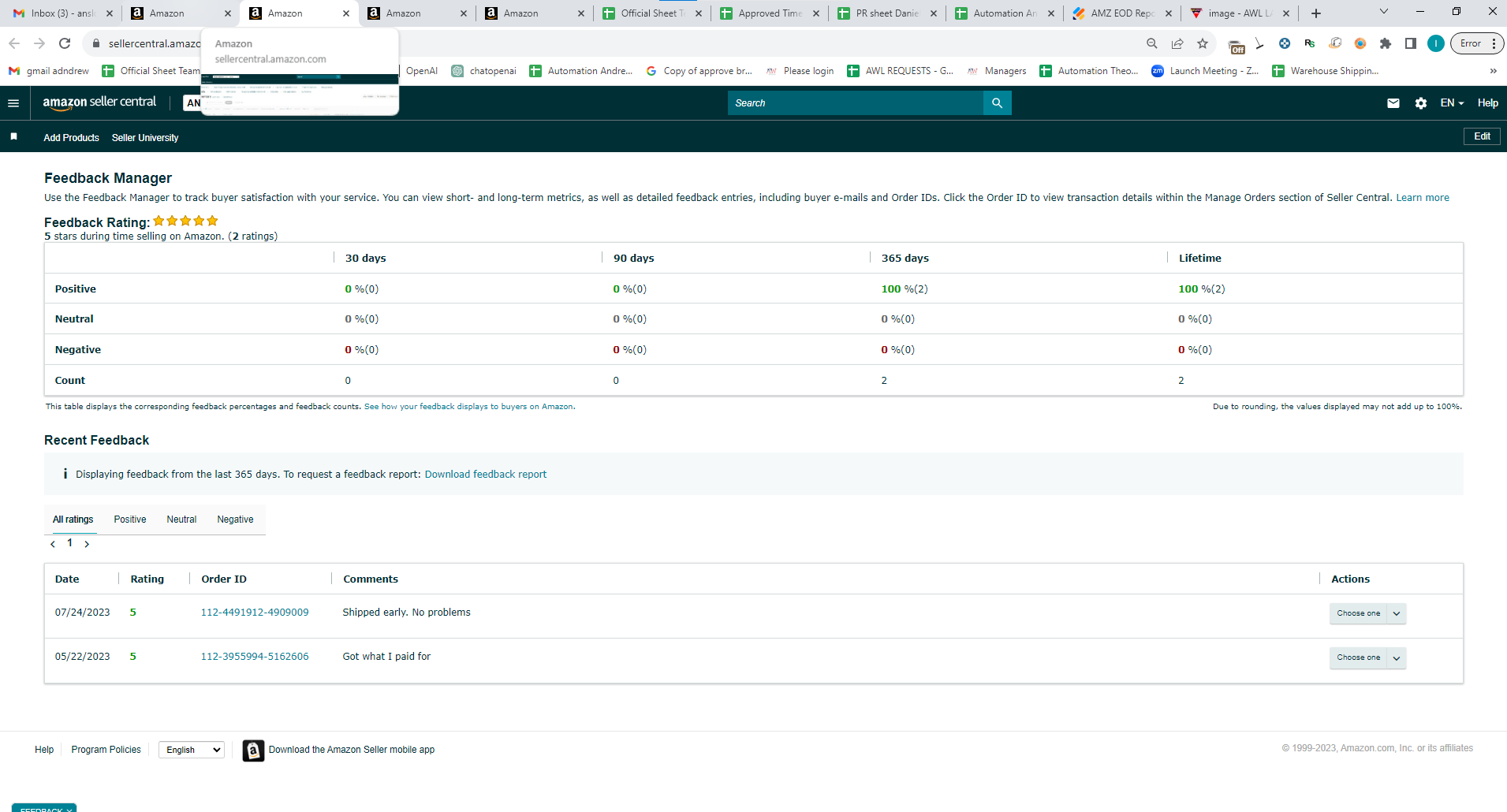Click the blue circular cross extension icon
This screenshot has height=812, width=1507.
pos(1285,43)
